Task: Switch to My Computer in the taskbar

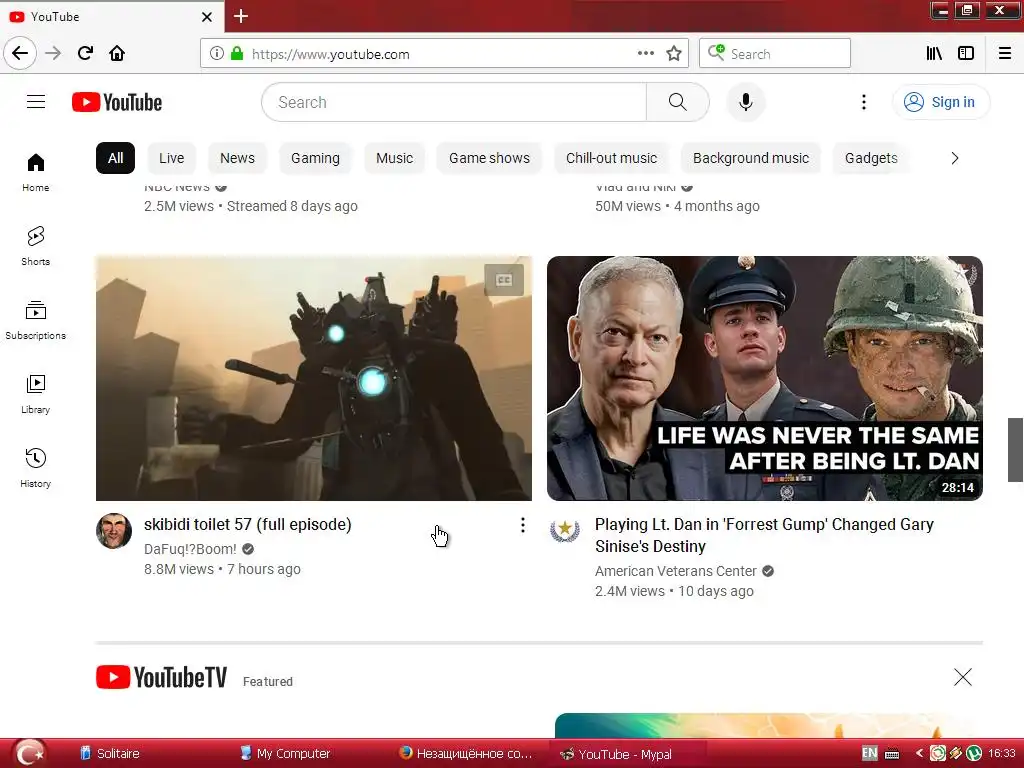Action: 285,754
